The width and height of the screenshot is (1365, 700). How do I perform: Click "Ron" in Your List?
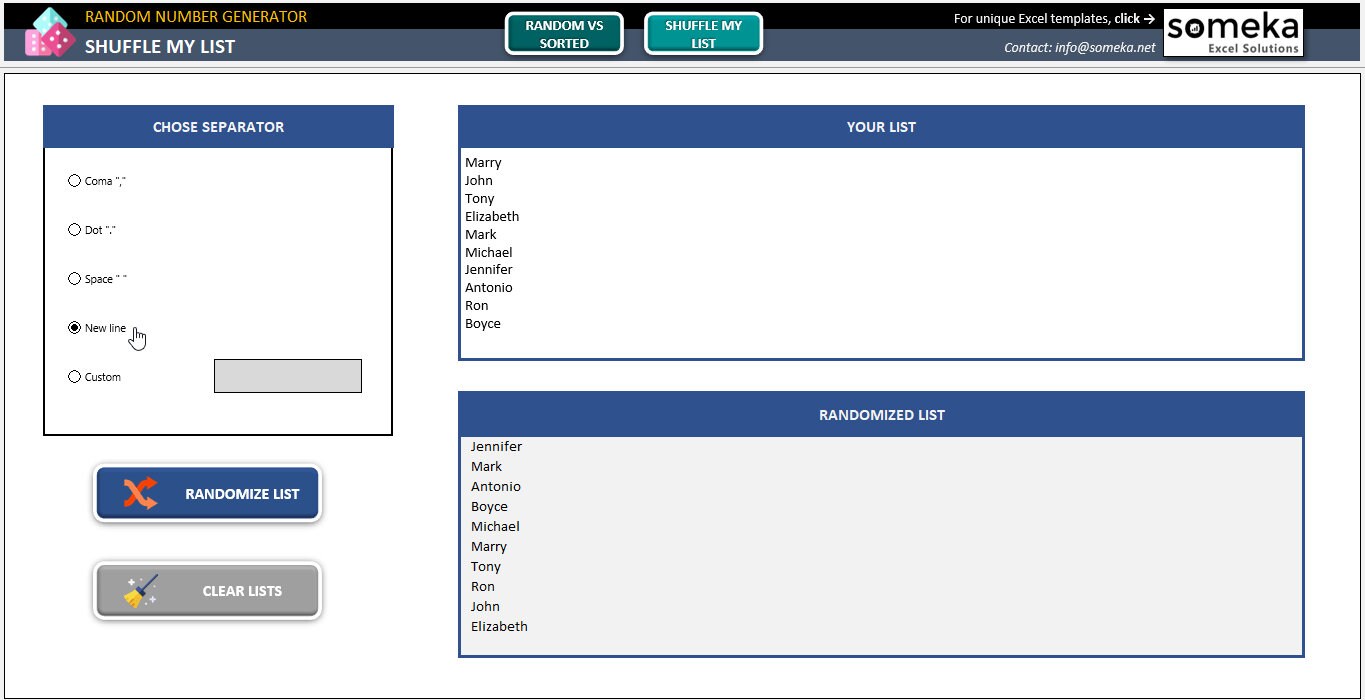click(477, 306)
